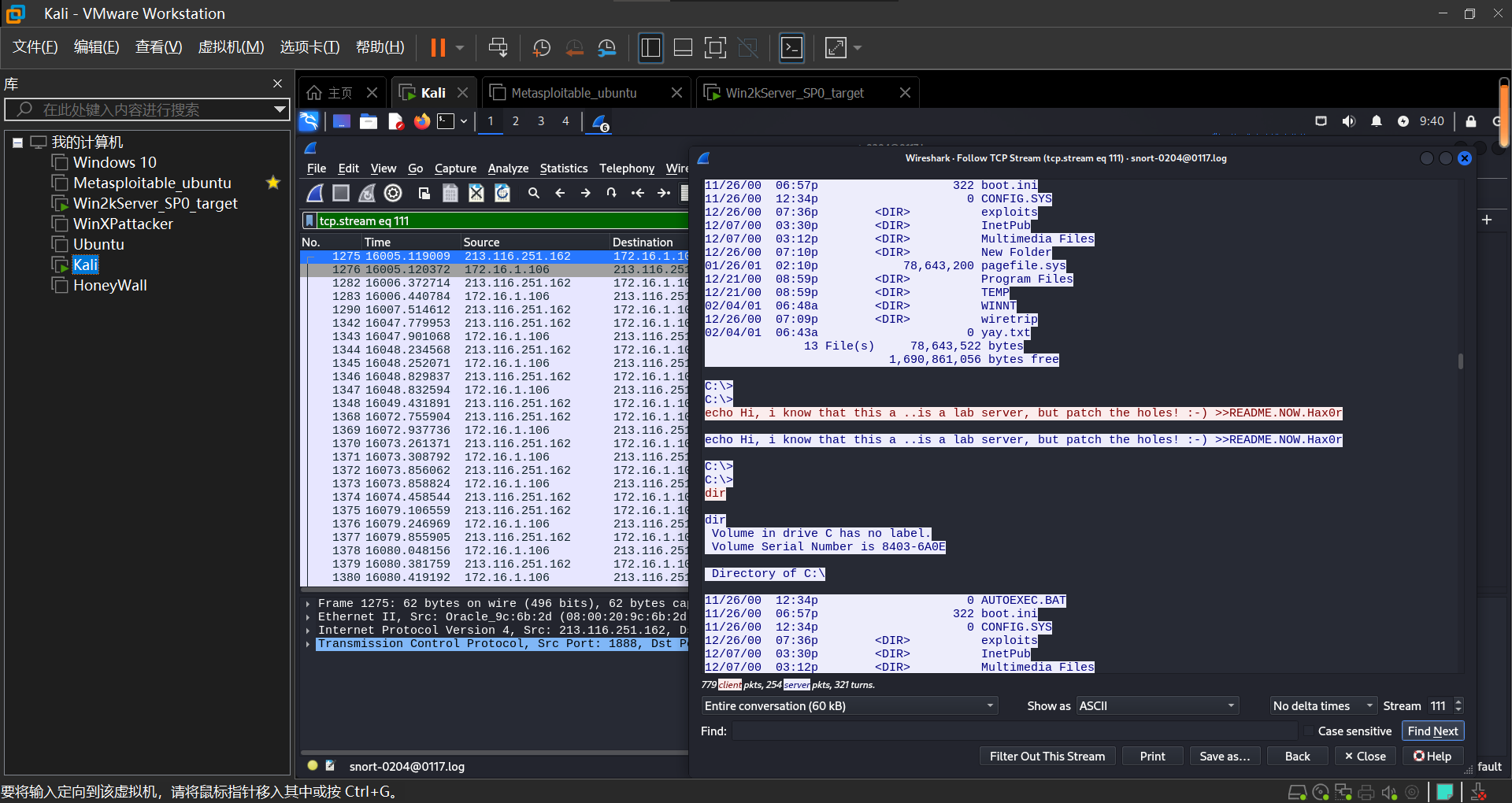
Task: Switch to the Metasploitable_ubuntu tab
Action: [573, 93]
